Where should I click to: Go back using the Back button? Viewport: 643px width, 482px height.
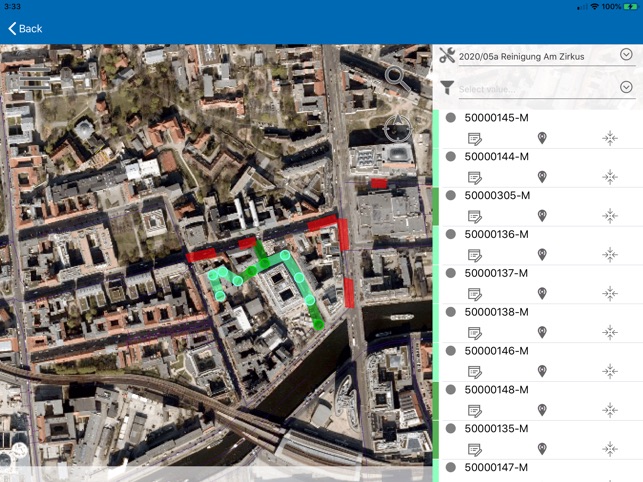[25, 29]
